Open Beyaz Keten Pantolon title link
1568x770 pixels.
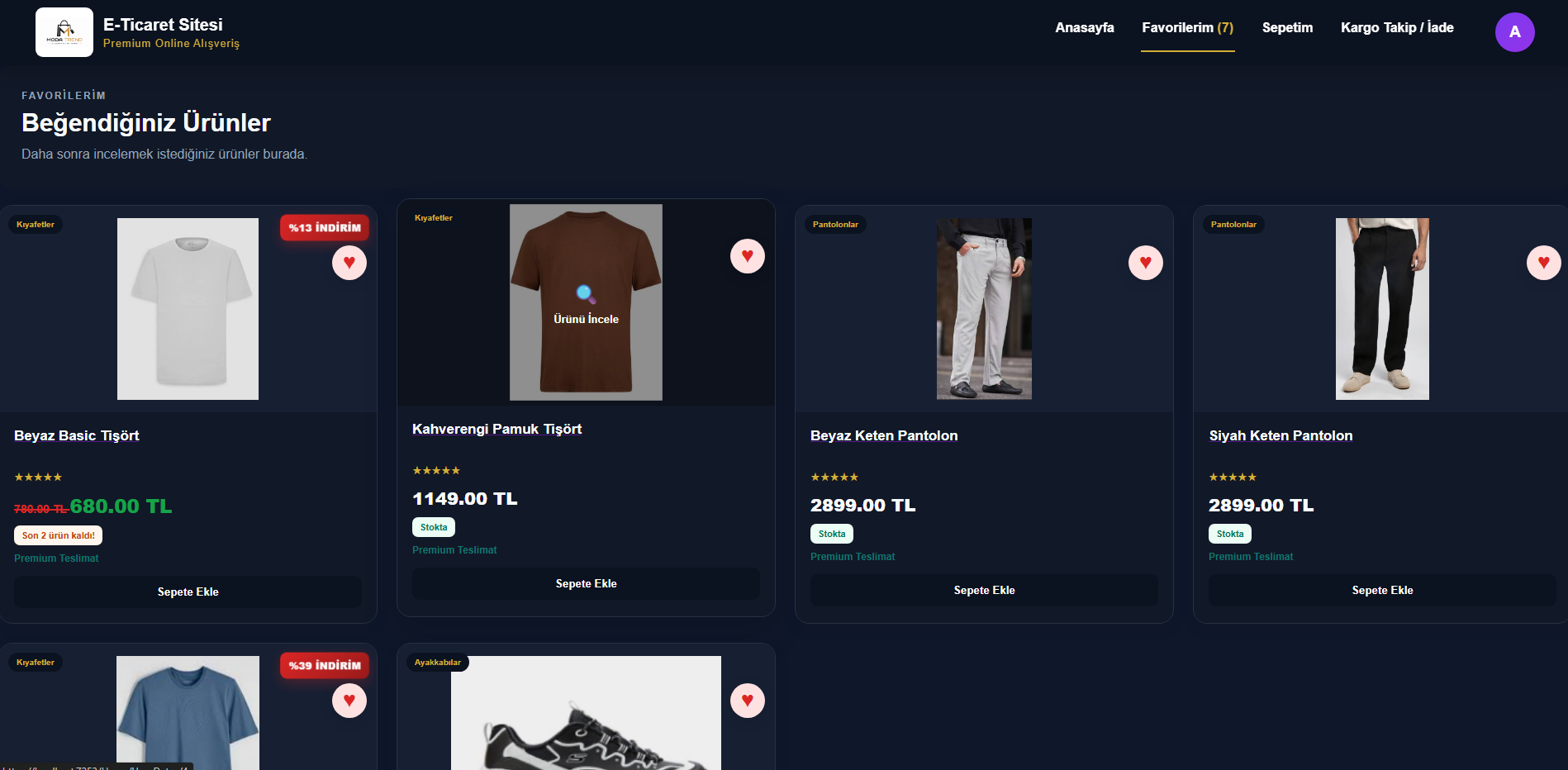[884, 435]
